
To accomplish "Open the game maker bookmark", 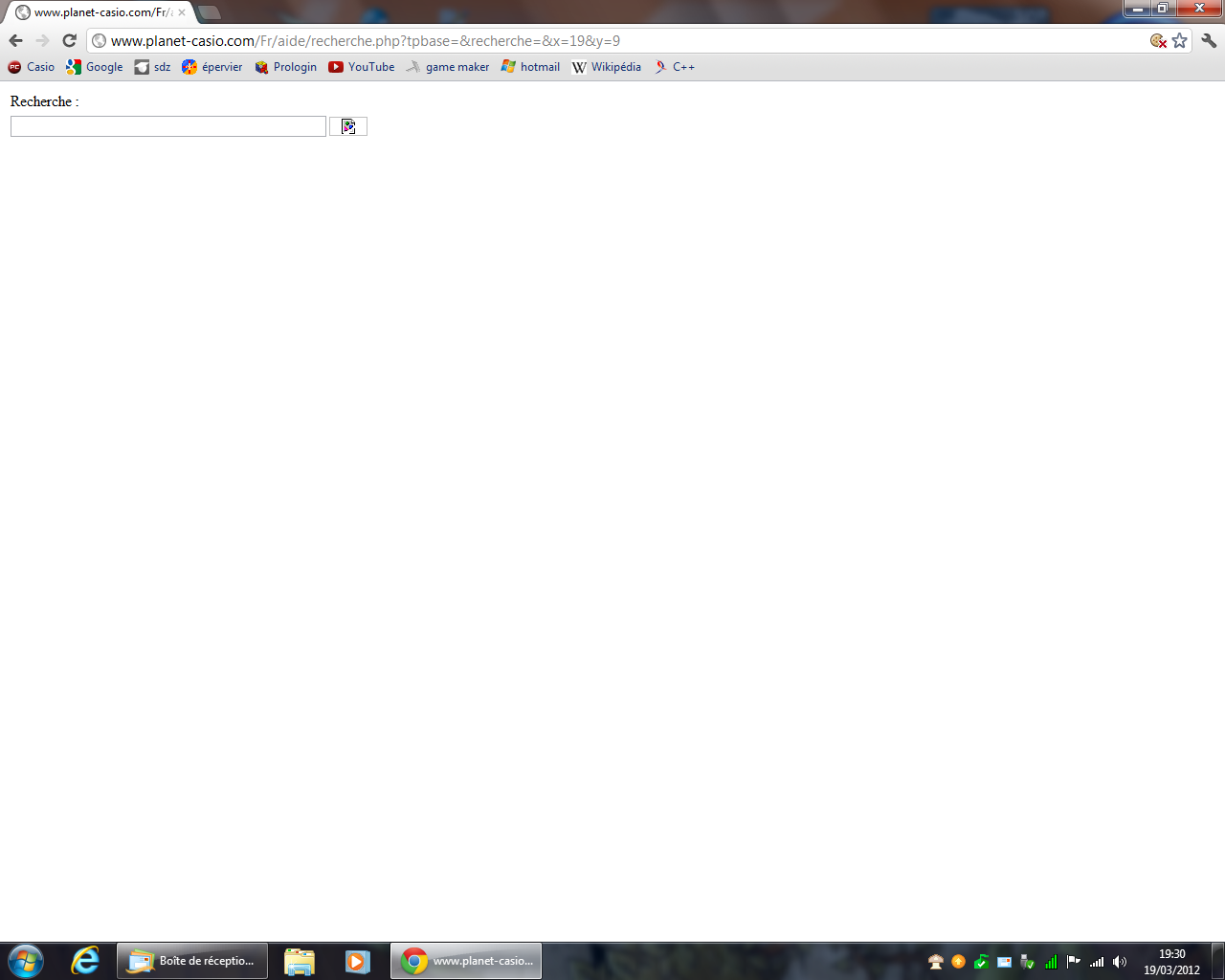I will coord(448,67).
